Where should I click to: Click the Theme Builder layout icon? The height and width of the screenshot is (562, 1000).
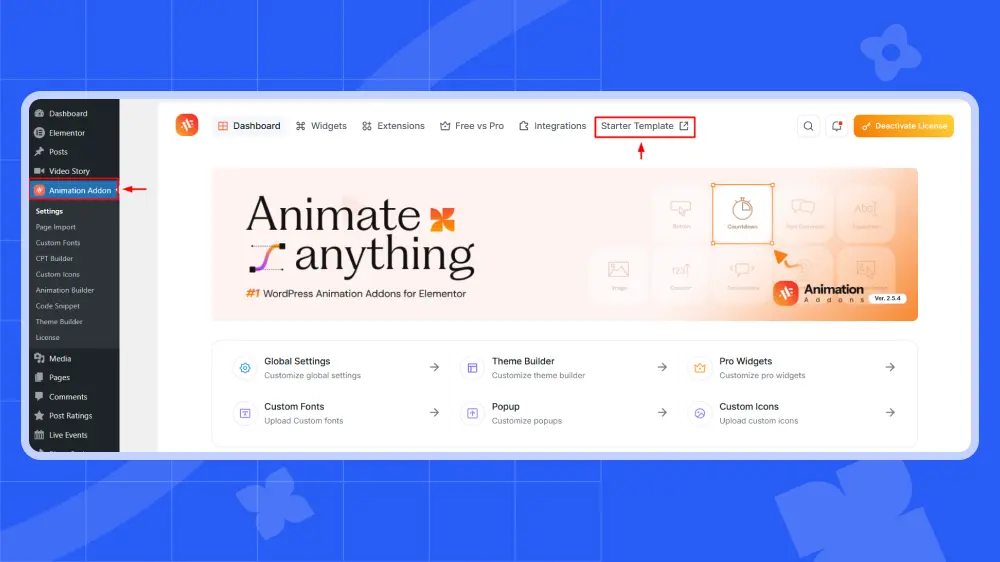pyautogui.click(x=472, y=368)
